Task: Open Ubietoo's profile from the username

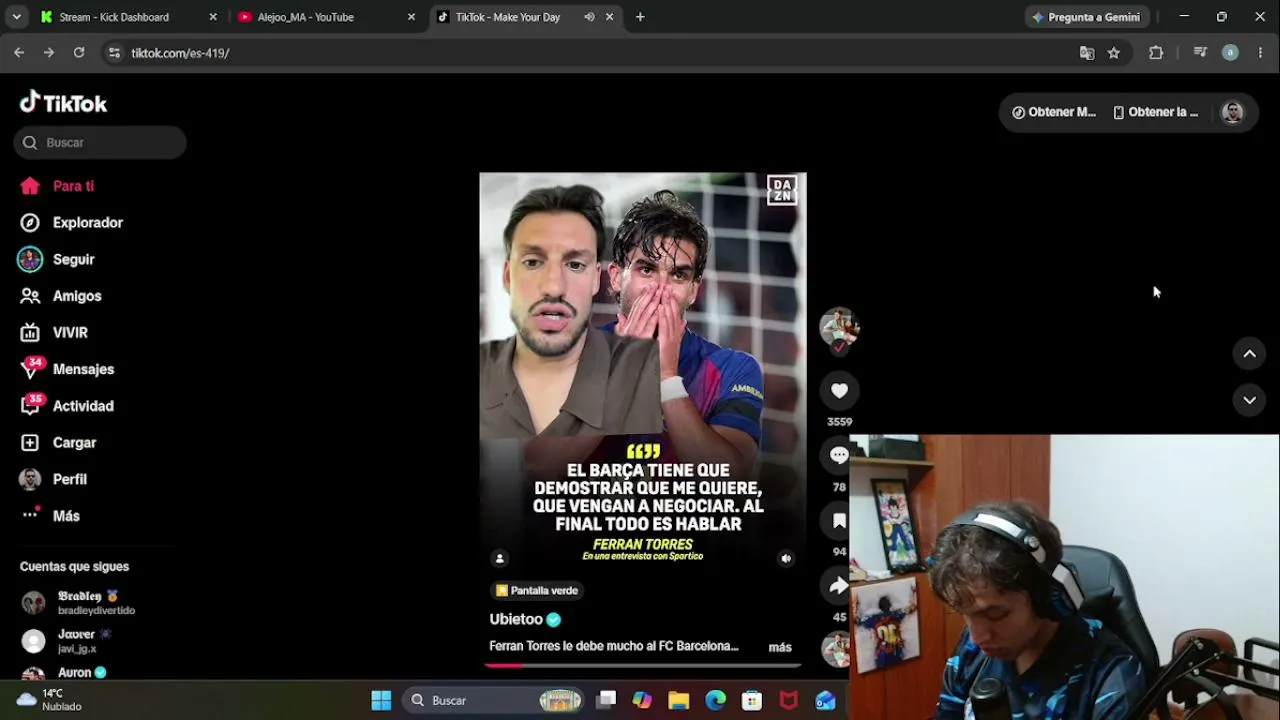Action: tap(516, 619)
